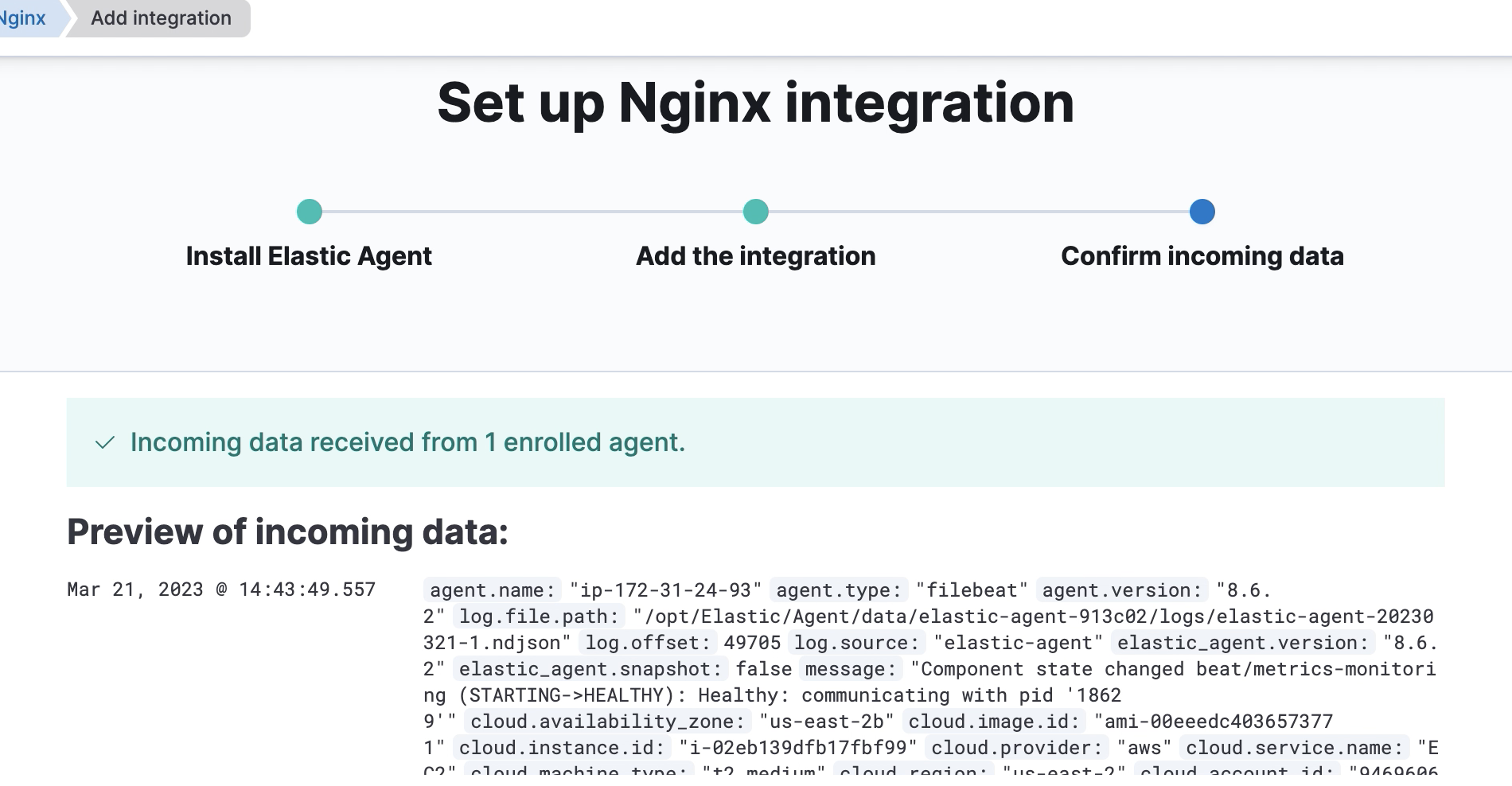This screenshot has height=786, width=1512.
Task: Select the Add the integration step circle
Action: (x=756, y=212)
